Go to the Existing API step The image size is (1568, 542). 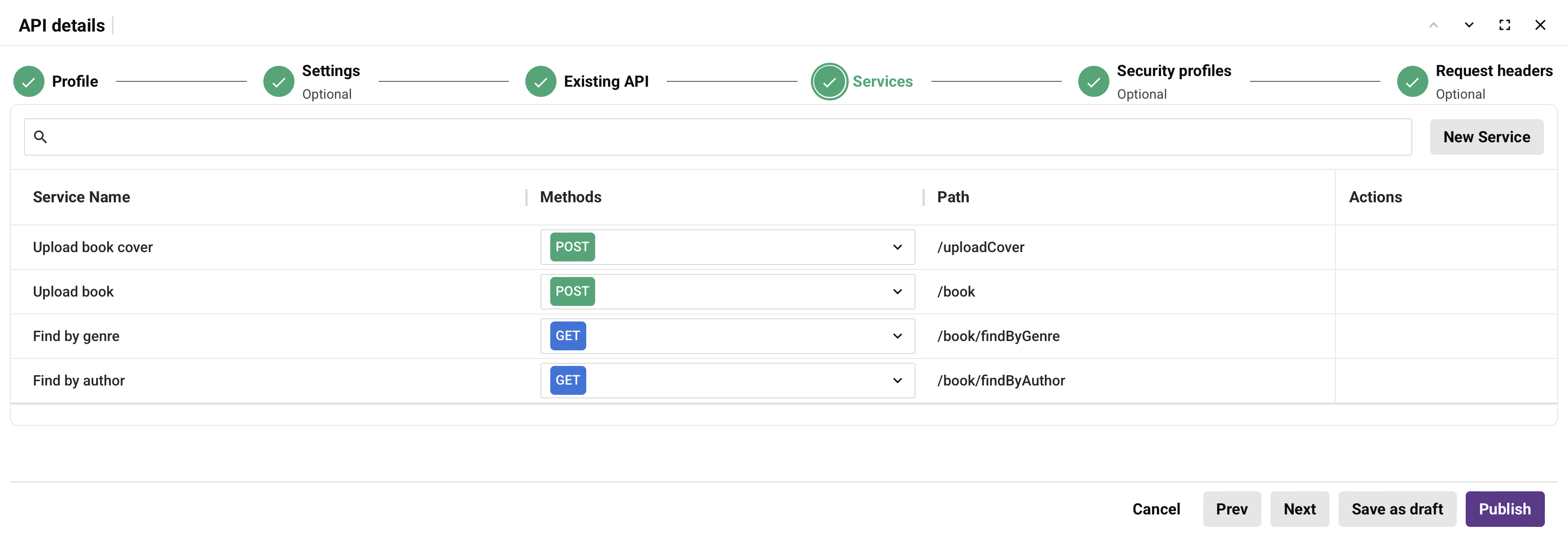tap(606, 81)
